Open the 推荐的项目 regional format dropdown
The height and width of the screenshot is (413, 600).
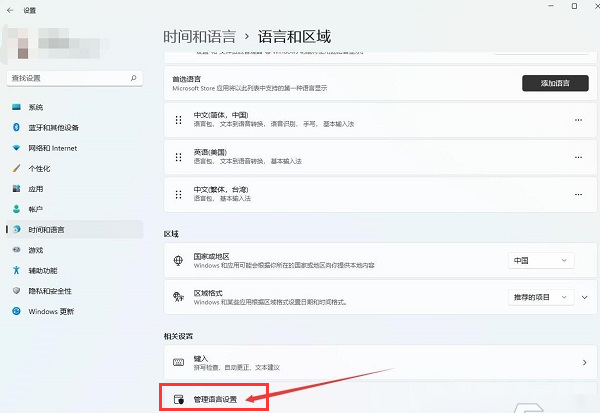[x=541, y=297]
